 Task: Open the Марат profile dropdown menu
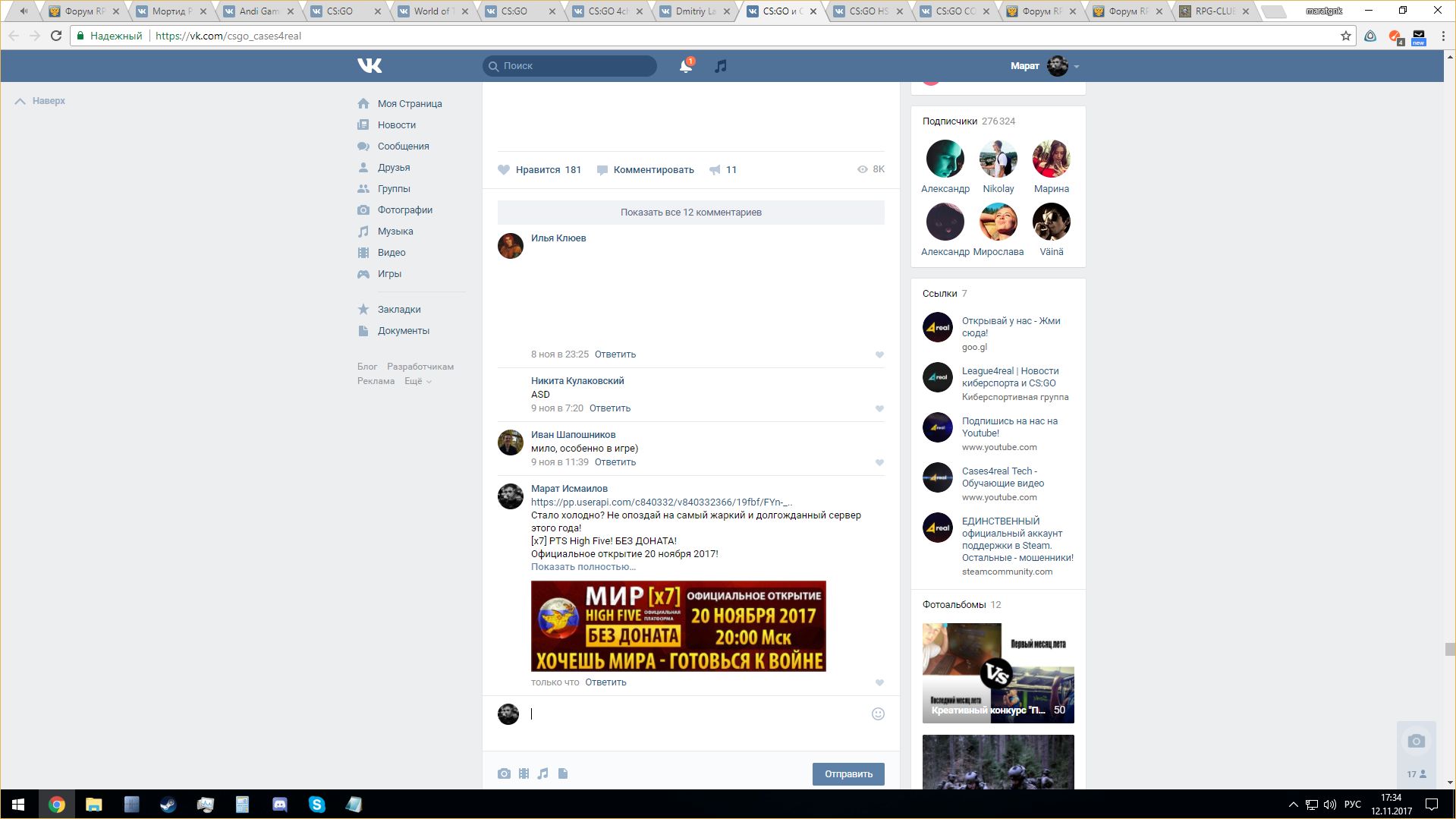coord(1045,66)
